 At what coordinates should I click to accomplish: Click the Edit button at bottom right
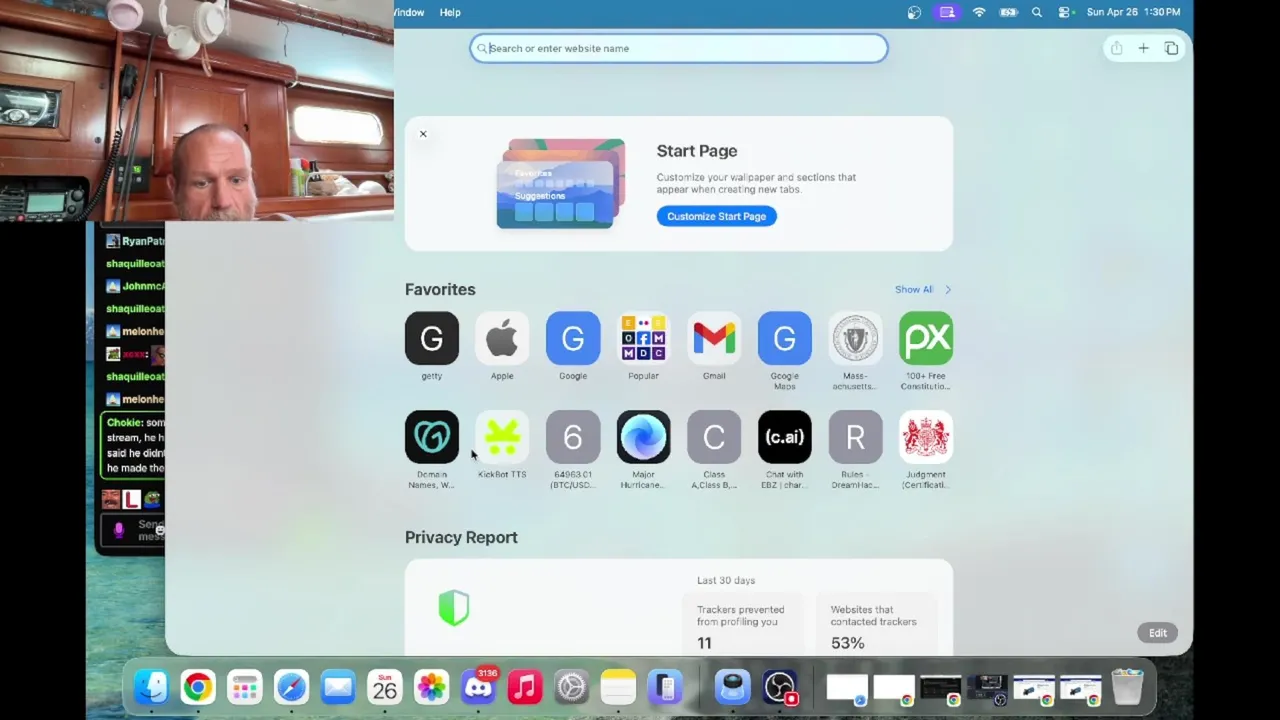[x=1158, y=633]
